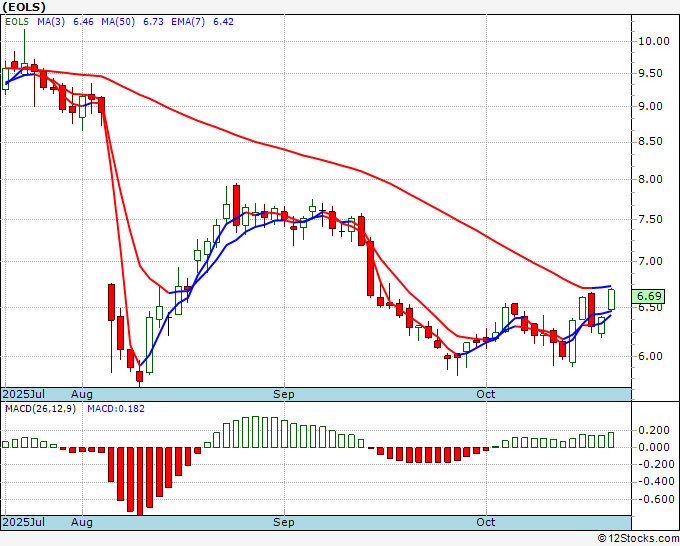Click the 0.200 MACD axis label
The width and height of the screenshot is (680, 546).
[x=654, y=430]
